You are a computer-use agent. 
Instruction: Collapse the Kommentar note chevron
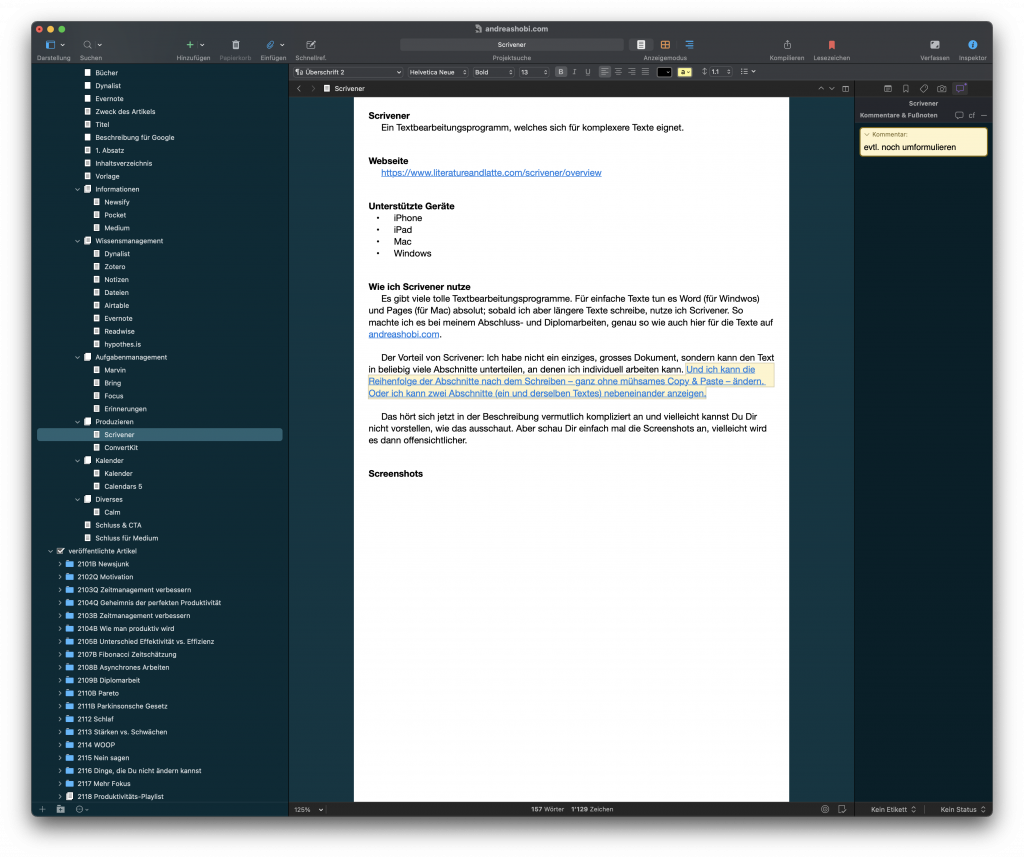coord(867,135)
